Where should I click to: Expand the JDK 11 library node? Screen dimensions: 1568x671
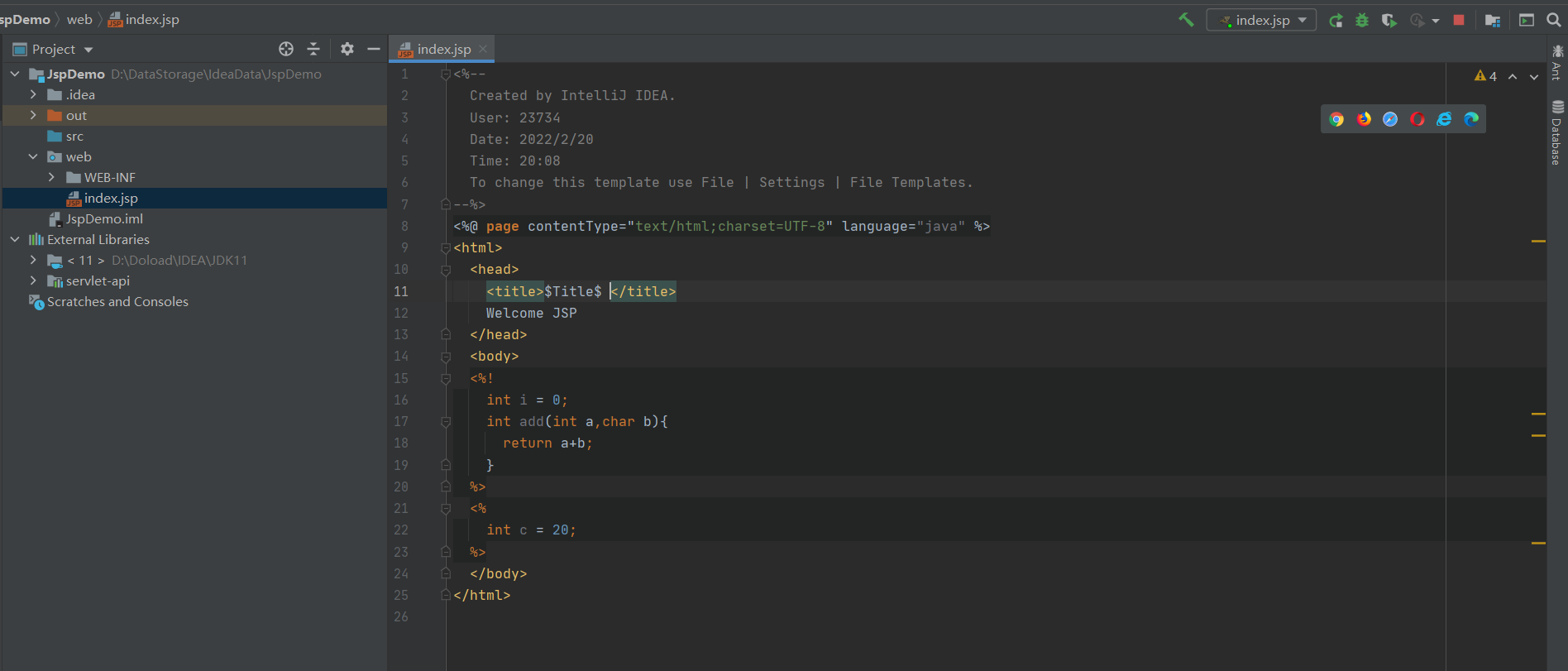click(x=33, y=260)
